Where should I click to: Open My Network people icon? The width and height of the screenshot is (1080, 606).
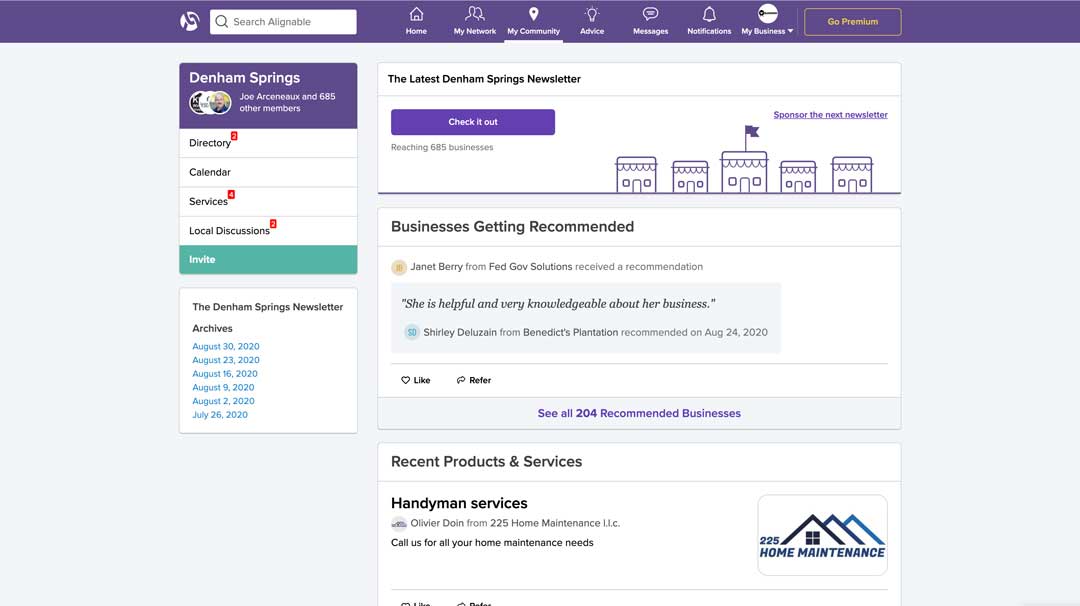[x=475, y=14]
